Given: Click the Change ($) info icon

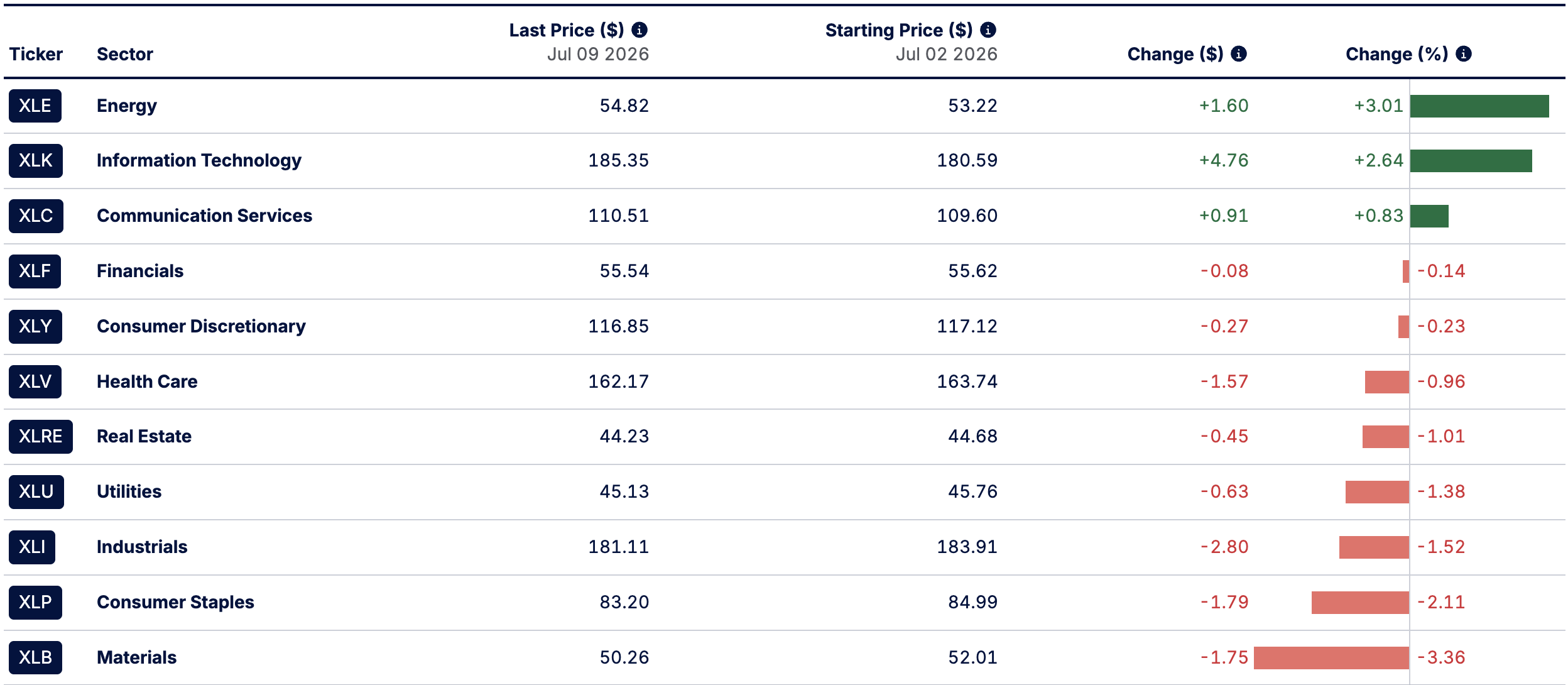Looking at the screenshot, I should coord(1239,53).
